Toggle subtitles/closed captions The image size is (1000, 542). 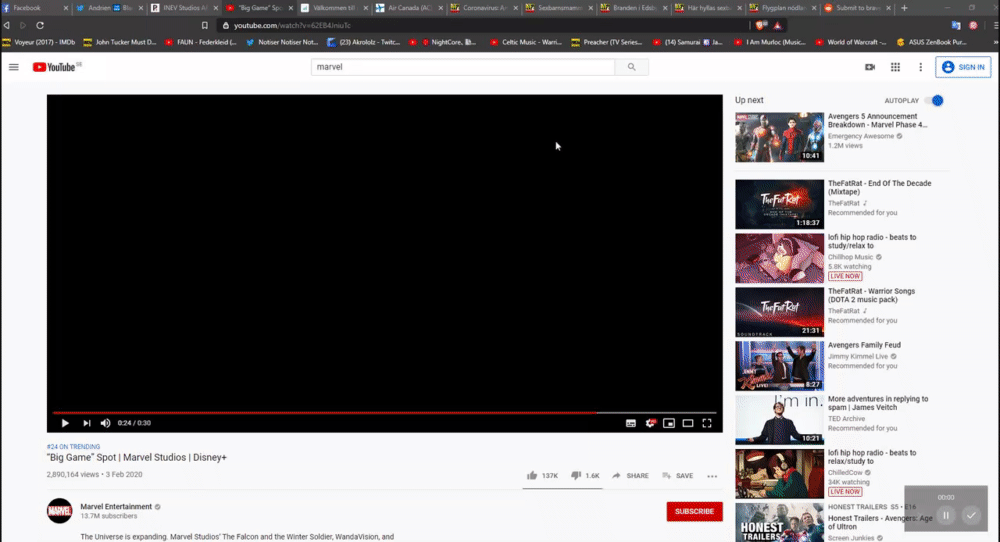point(631,423)
